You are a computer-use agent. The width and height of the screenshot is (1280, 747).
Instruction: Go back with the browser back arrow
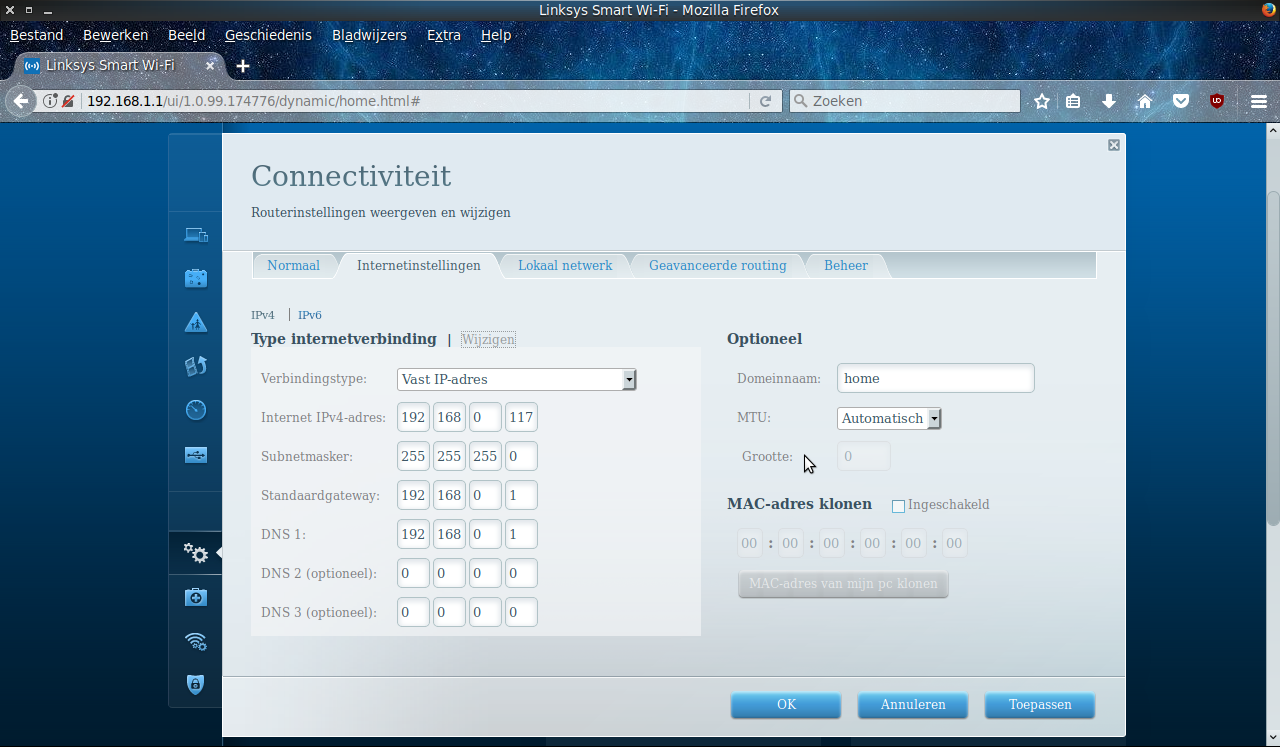(x=21, y=101)
